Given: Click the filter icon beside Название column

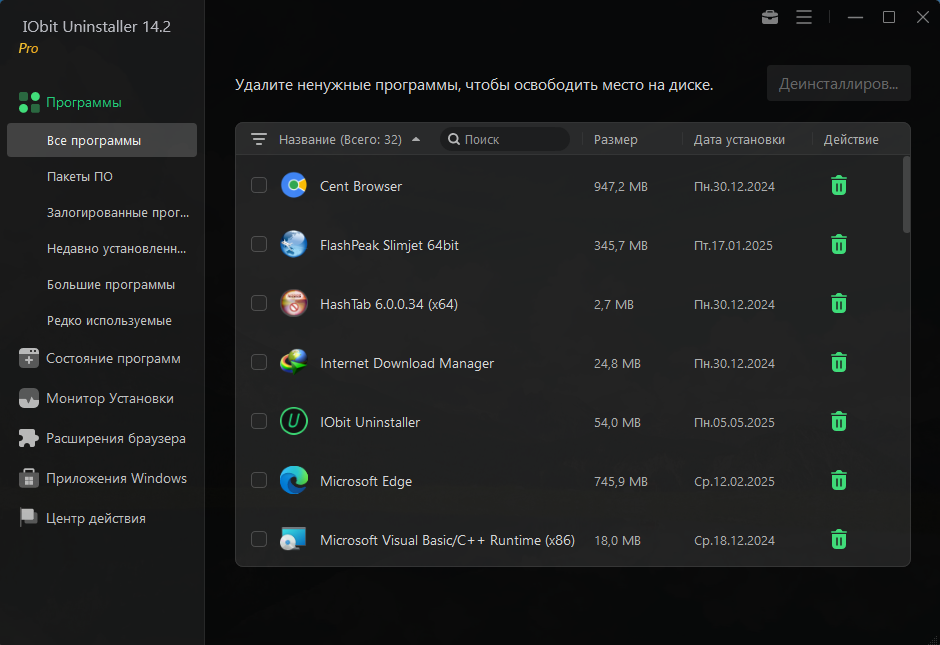Looking at the screenshot, I should pos(259,140).
